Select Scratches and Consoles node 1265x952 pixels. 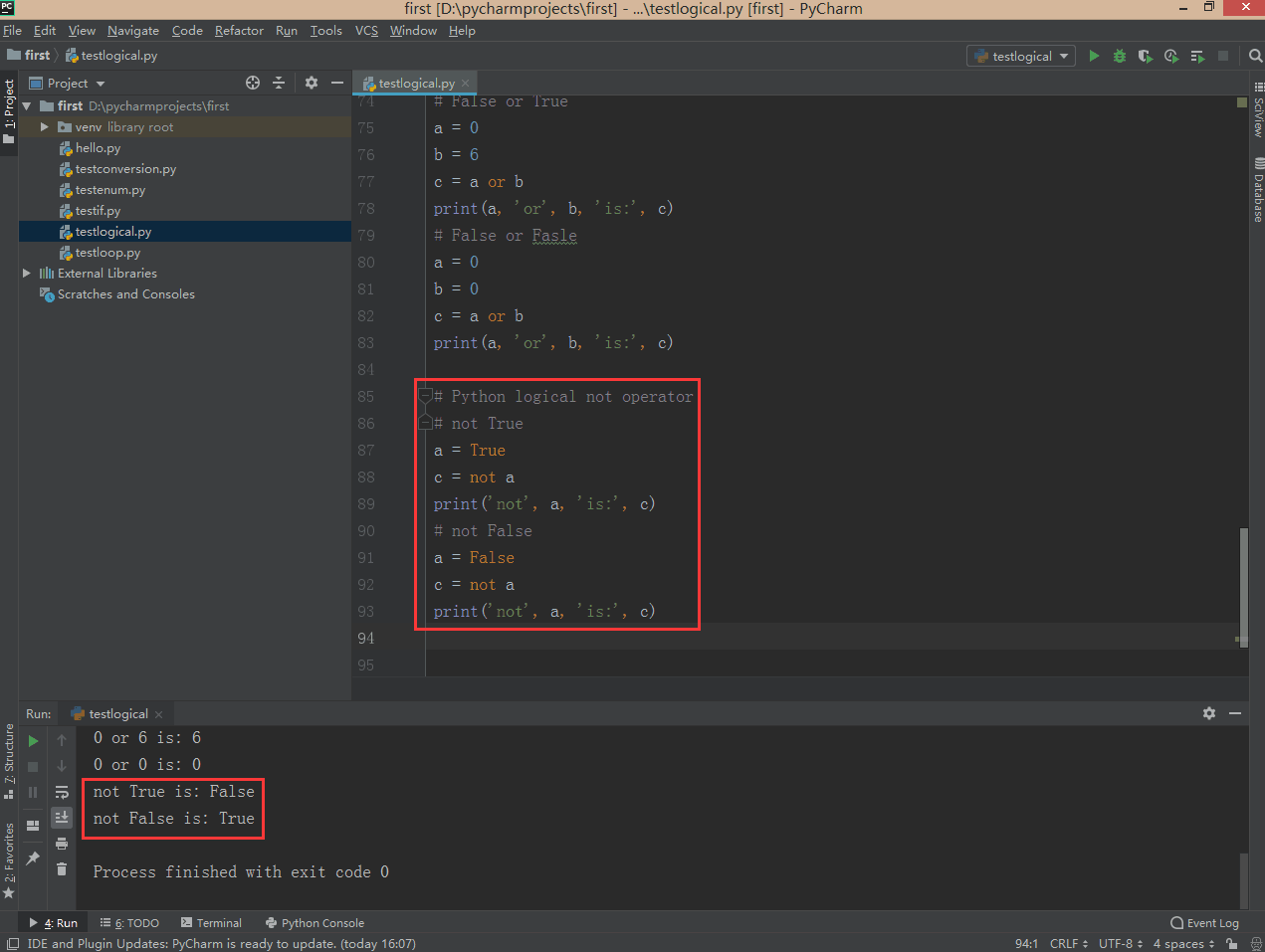click(117, 293)
